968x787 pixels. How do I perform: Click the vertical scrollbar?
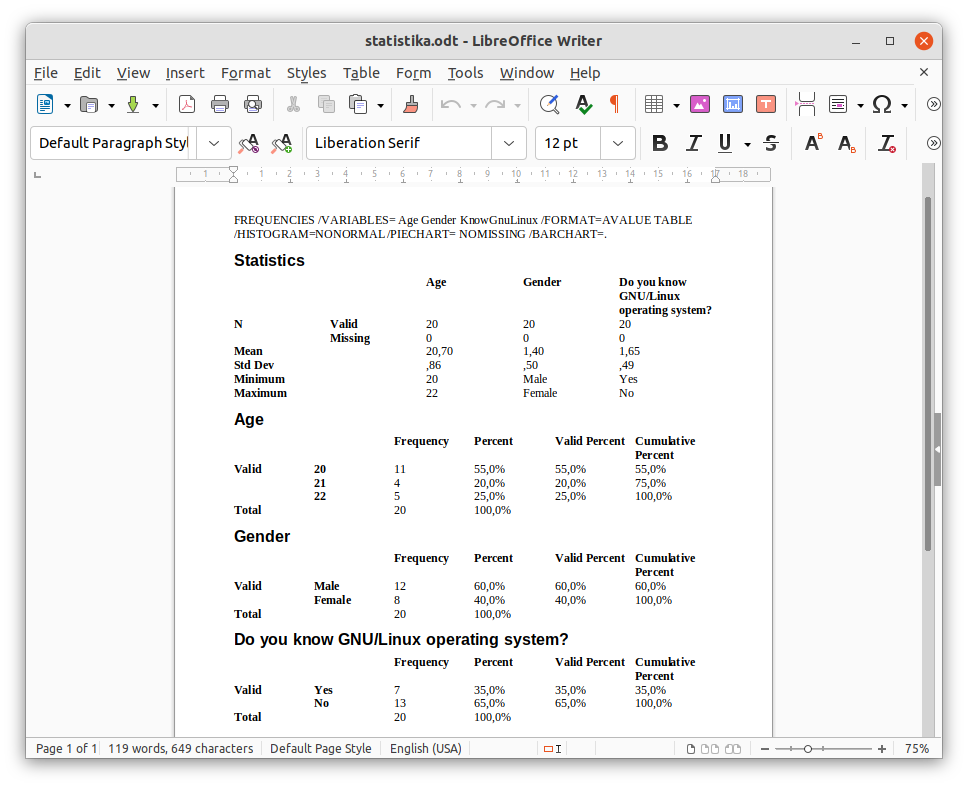(928, 373)
